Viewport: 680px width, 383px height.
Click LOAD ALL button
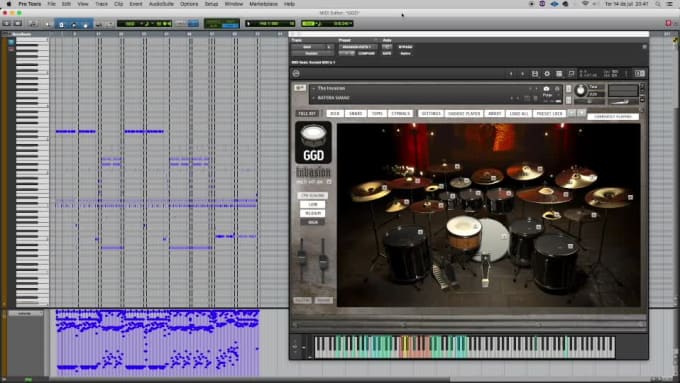click(519, 114)
